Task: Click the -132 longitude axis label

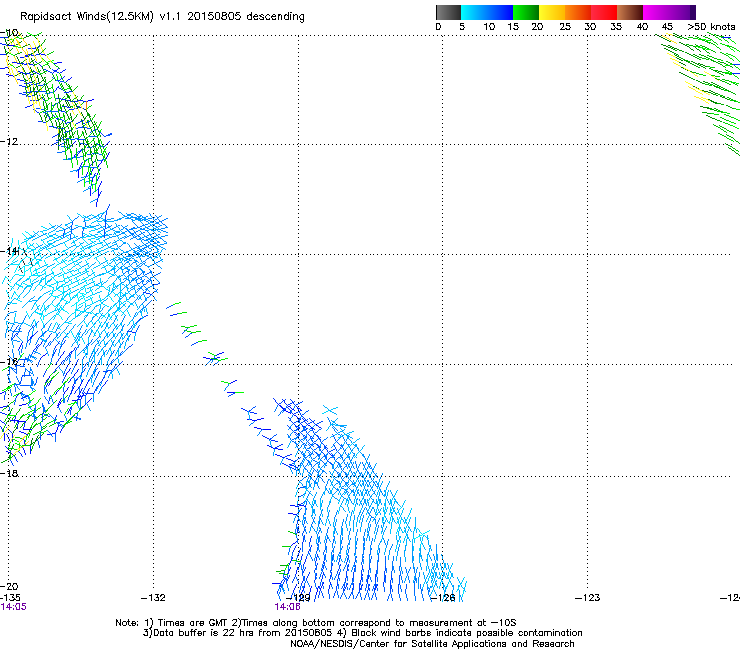Action: (153, 598)
